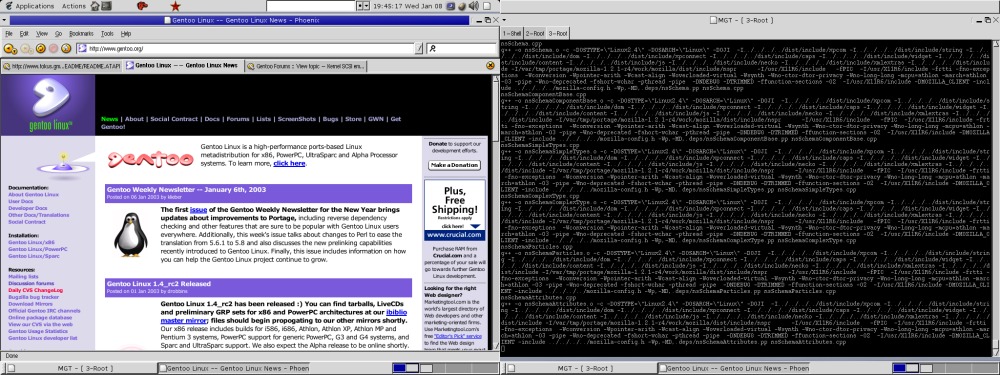Image resolution: width=1000 pixels, height=375 pixels.
Task: Switch to the Gentoo Forums browser tab
Action: click(x=306, y=66)
